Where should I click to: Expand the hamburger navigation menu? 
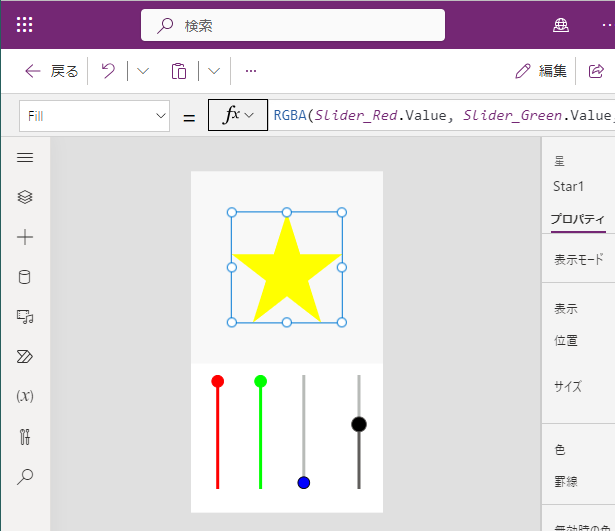point(25,157)
